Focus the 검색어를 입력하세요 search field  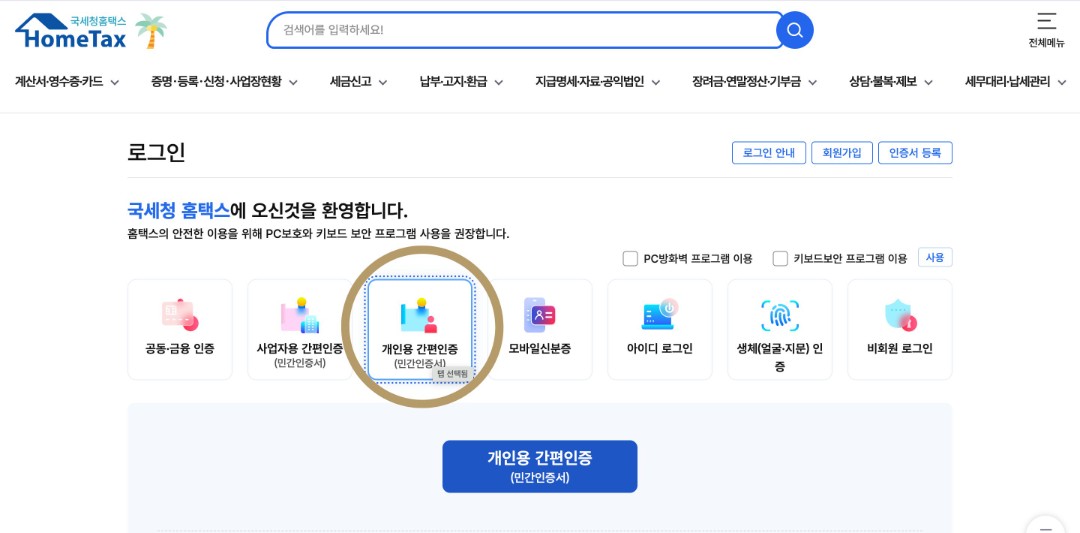point(523,30)
